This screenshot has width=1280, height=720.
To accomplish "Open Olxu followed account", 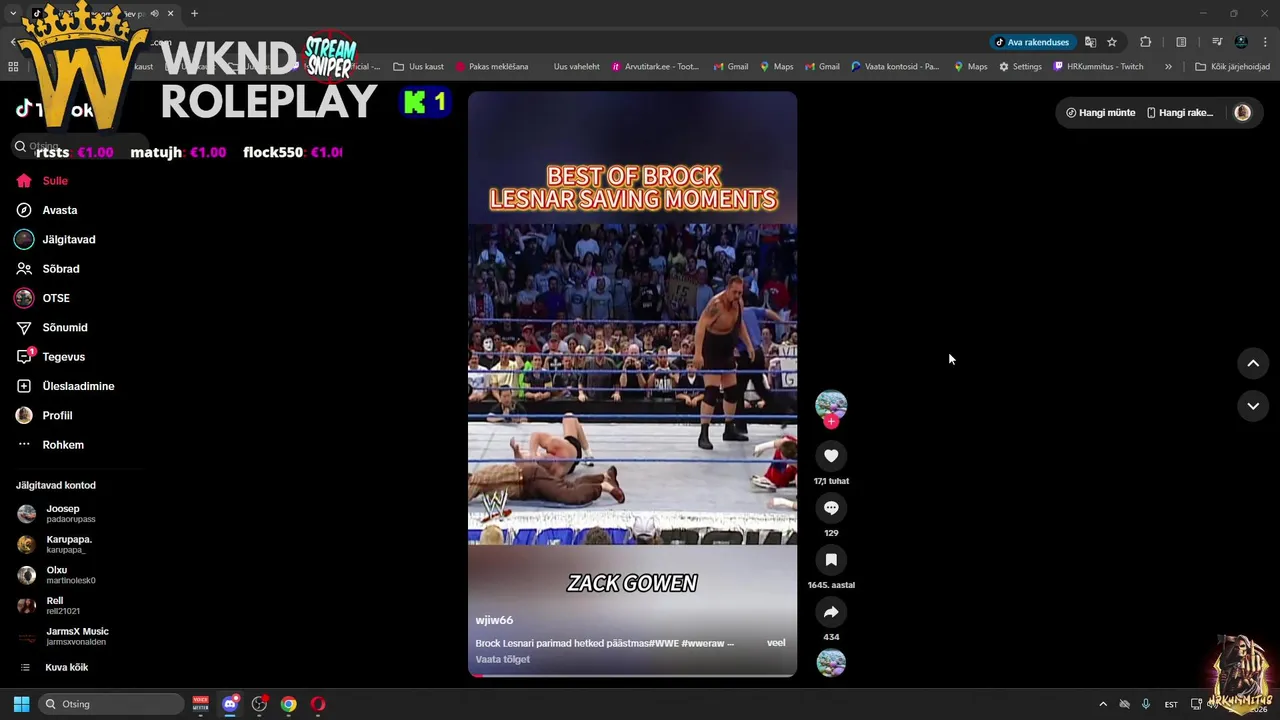I will click(57, 575).
